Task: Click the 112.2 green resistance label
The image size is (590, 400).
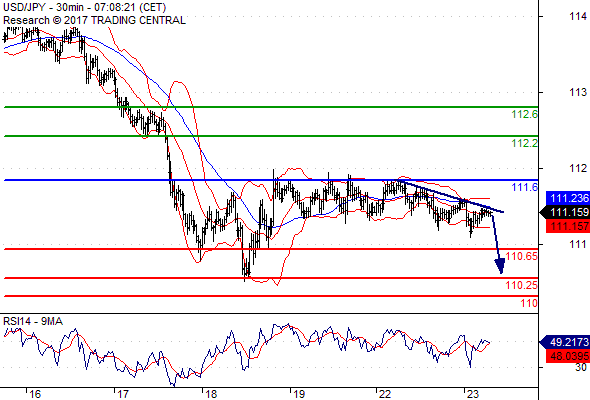Action: [x=524, y=143]
